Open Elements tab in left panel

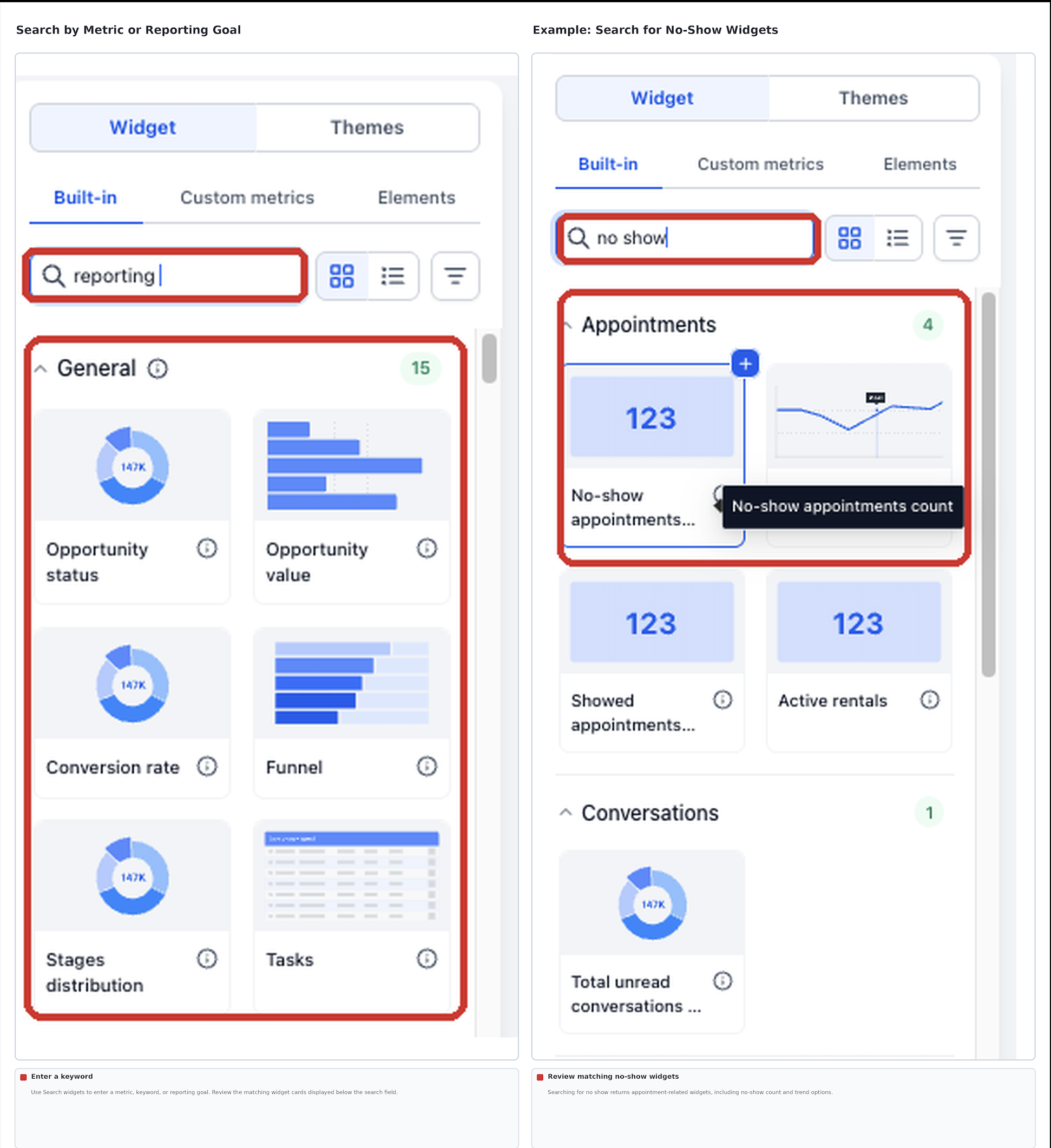pos(416,197)
